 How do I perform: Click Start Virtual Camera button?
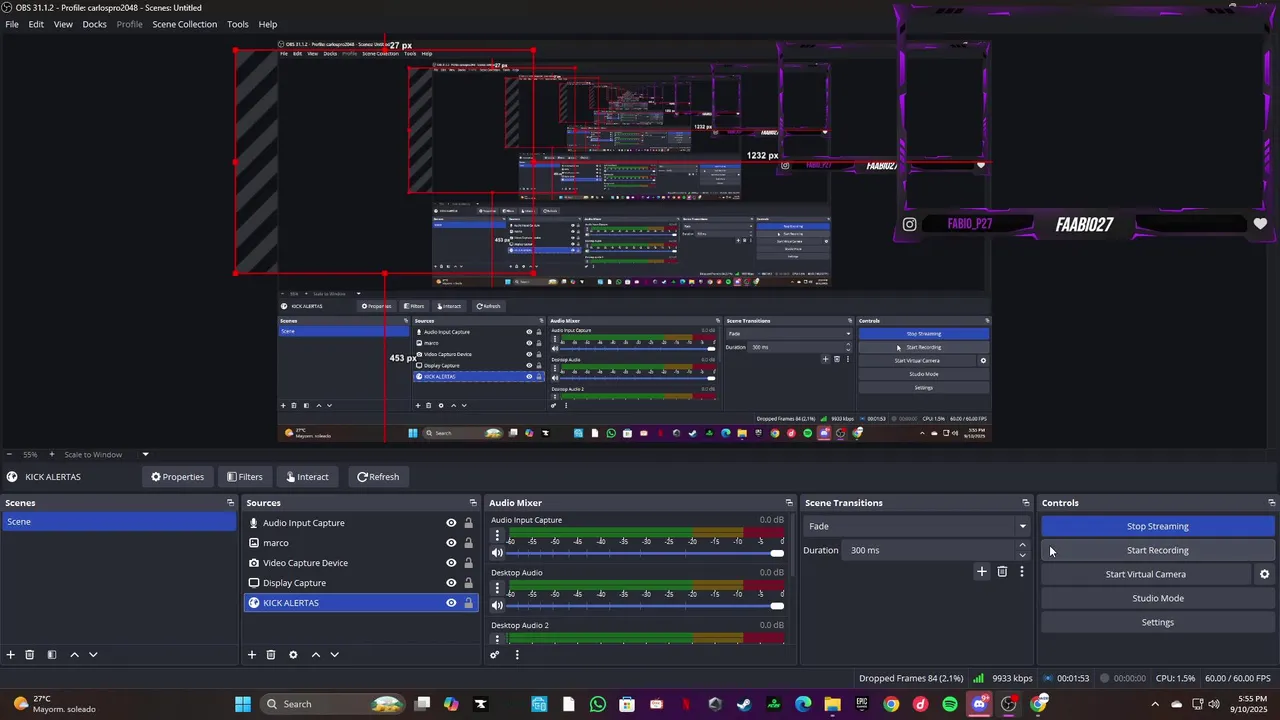pos(1146,574)
